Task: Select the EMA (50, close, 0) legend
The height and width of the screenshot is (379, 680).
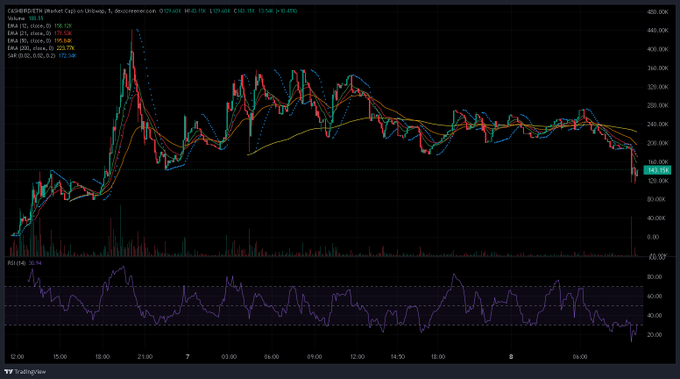Action: click(x=40, y=40)
